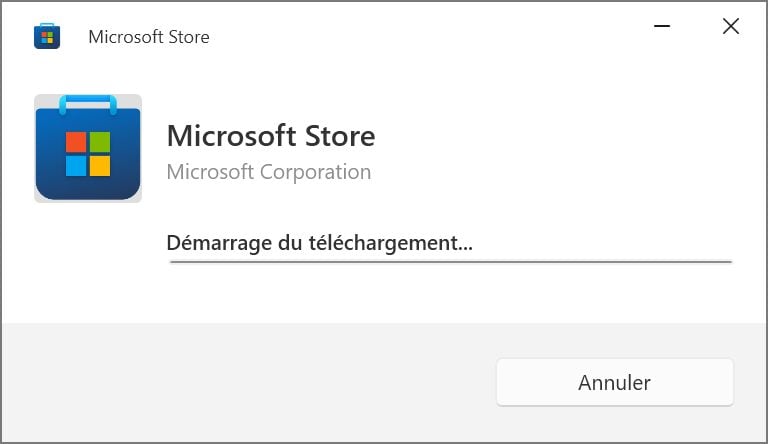
Task: Close the Microsoft Store installer dialog
Action: point(731,27)
